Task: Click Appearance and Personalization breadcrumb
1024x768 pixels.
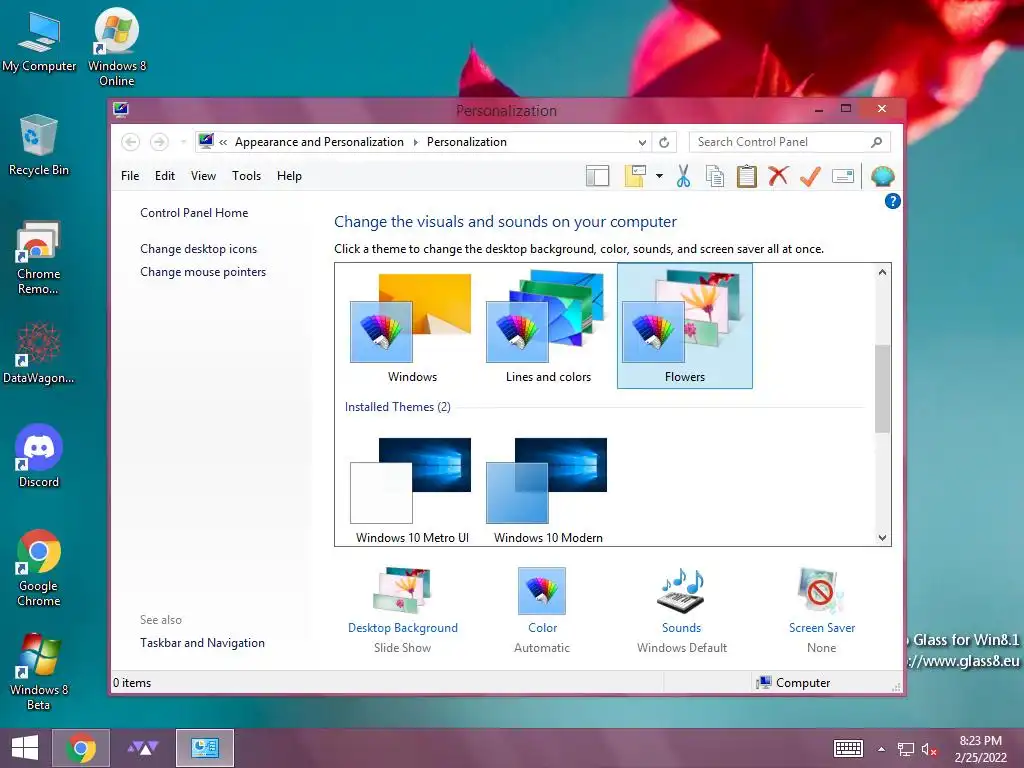Action: [319, 142]
